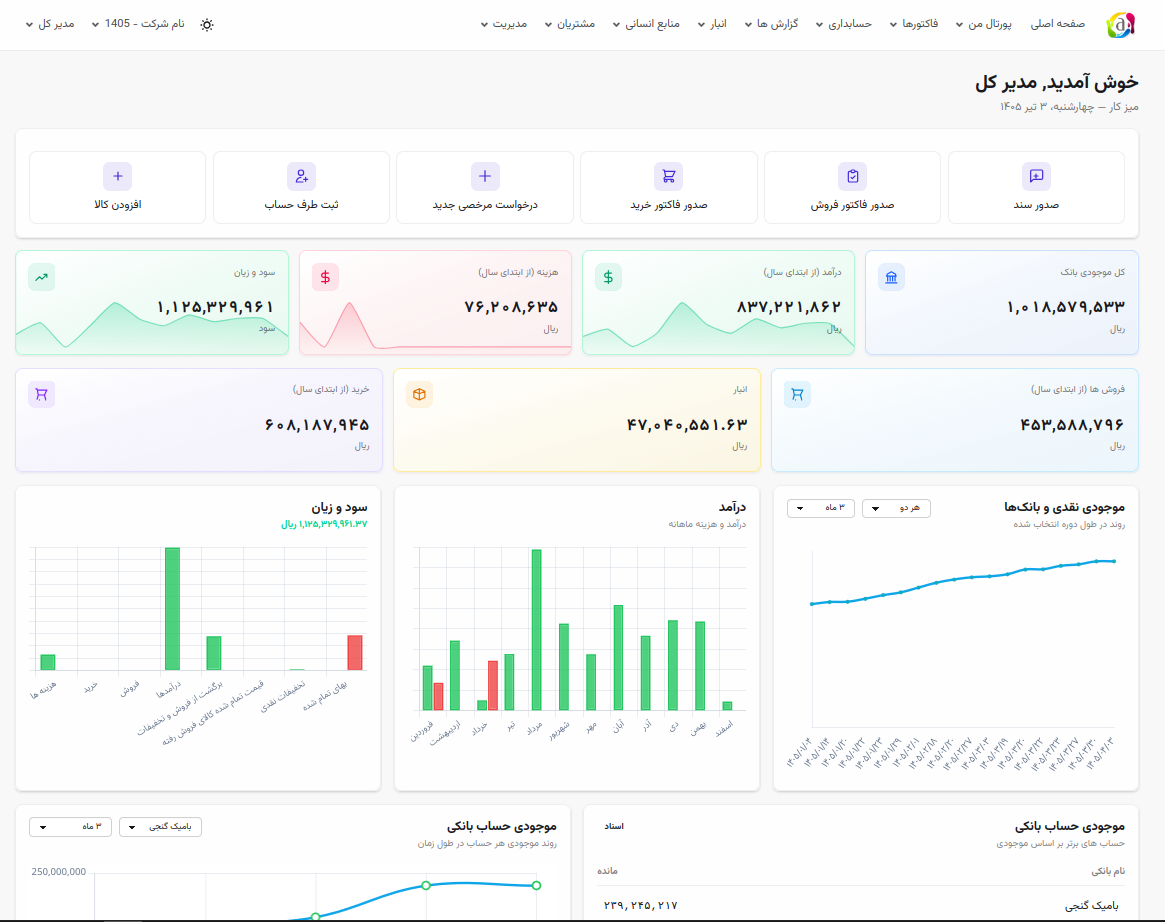
Task: Click the نام بانکی column header
Action: click(1108, 871)
